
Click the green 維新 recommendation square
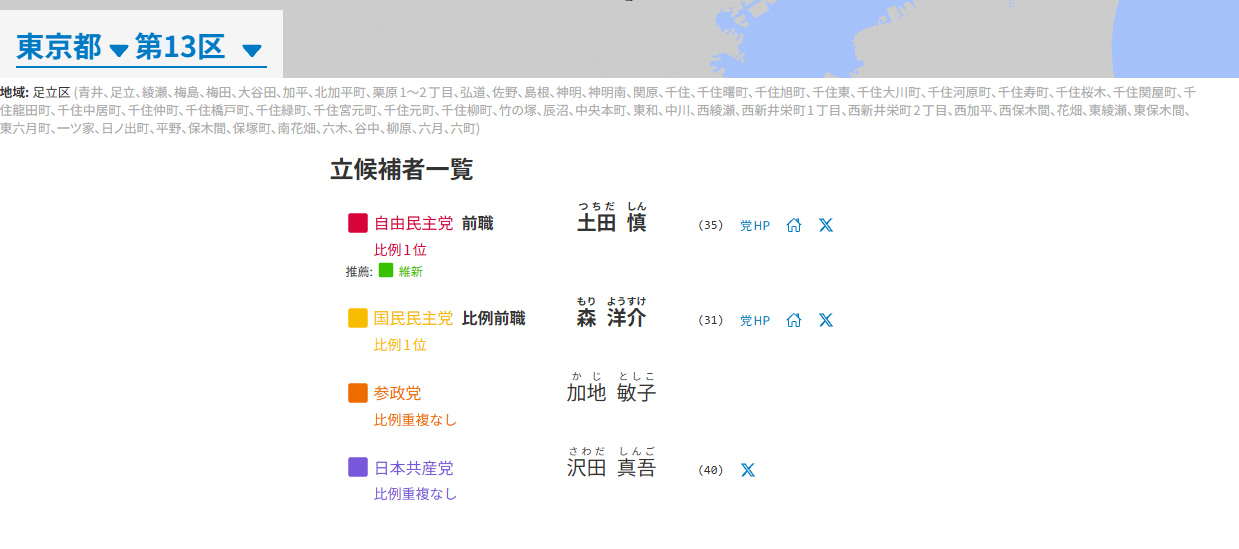click(386, 270)
